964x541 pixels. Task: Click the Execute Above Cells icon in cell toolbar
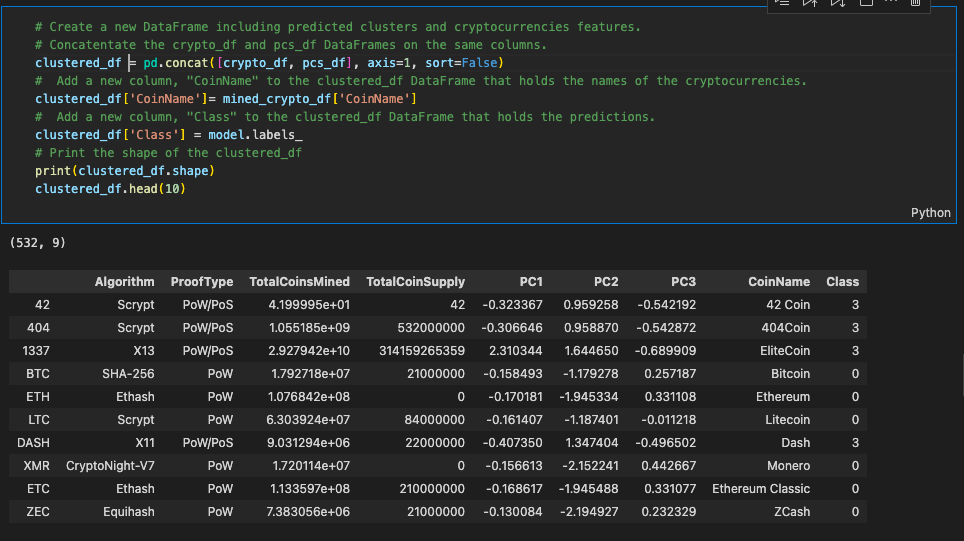tap(810, 2)
